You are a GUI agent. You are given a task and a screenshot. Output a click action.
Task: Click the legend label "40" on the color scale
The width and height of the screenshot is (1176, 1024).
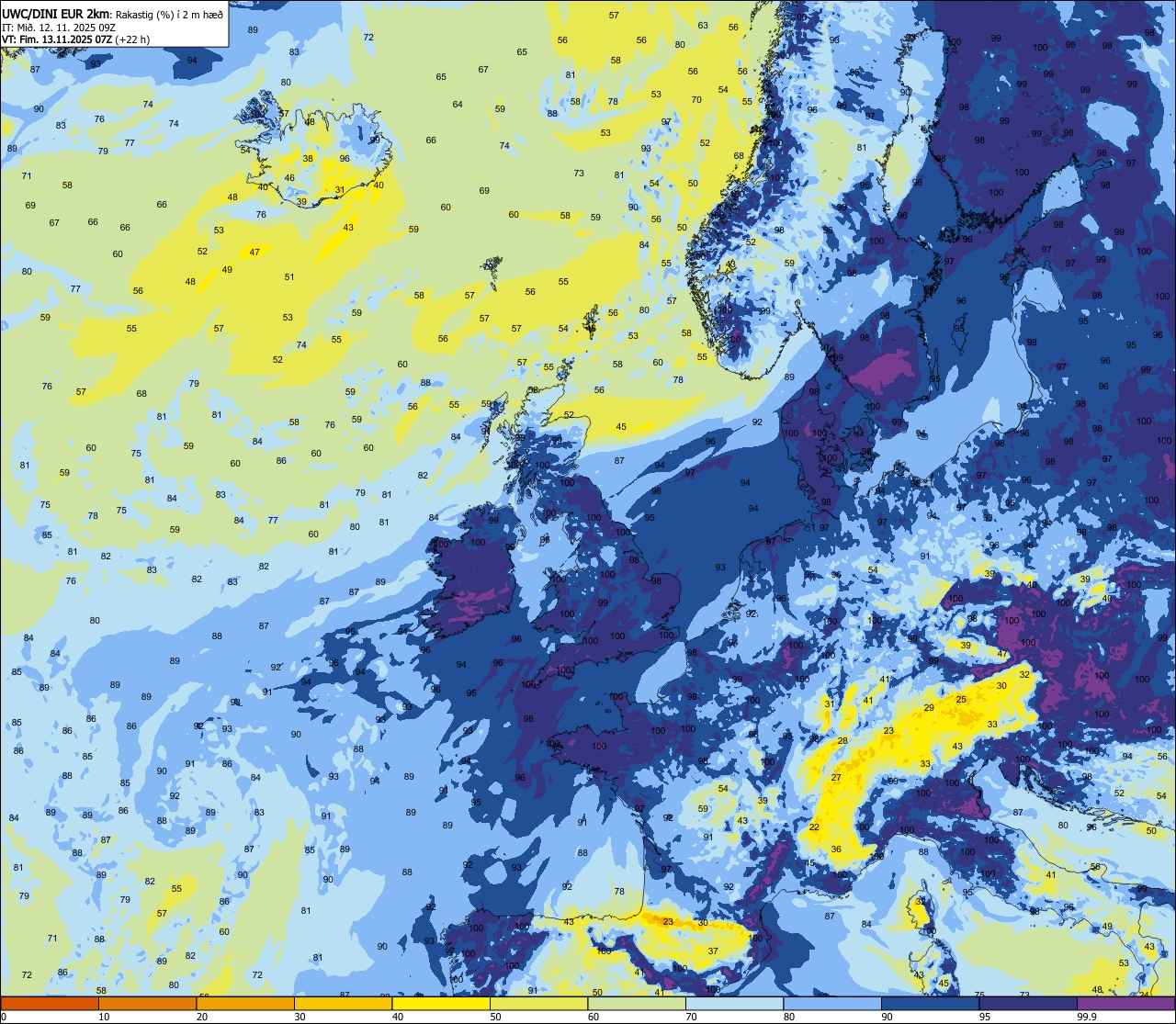pos(398,1017)
